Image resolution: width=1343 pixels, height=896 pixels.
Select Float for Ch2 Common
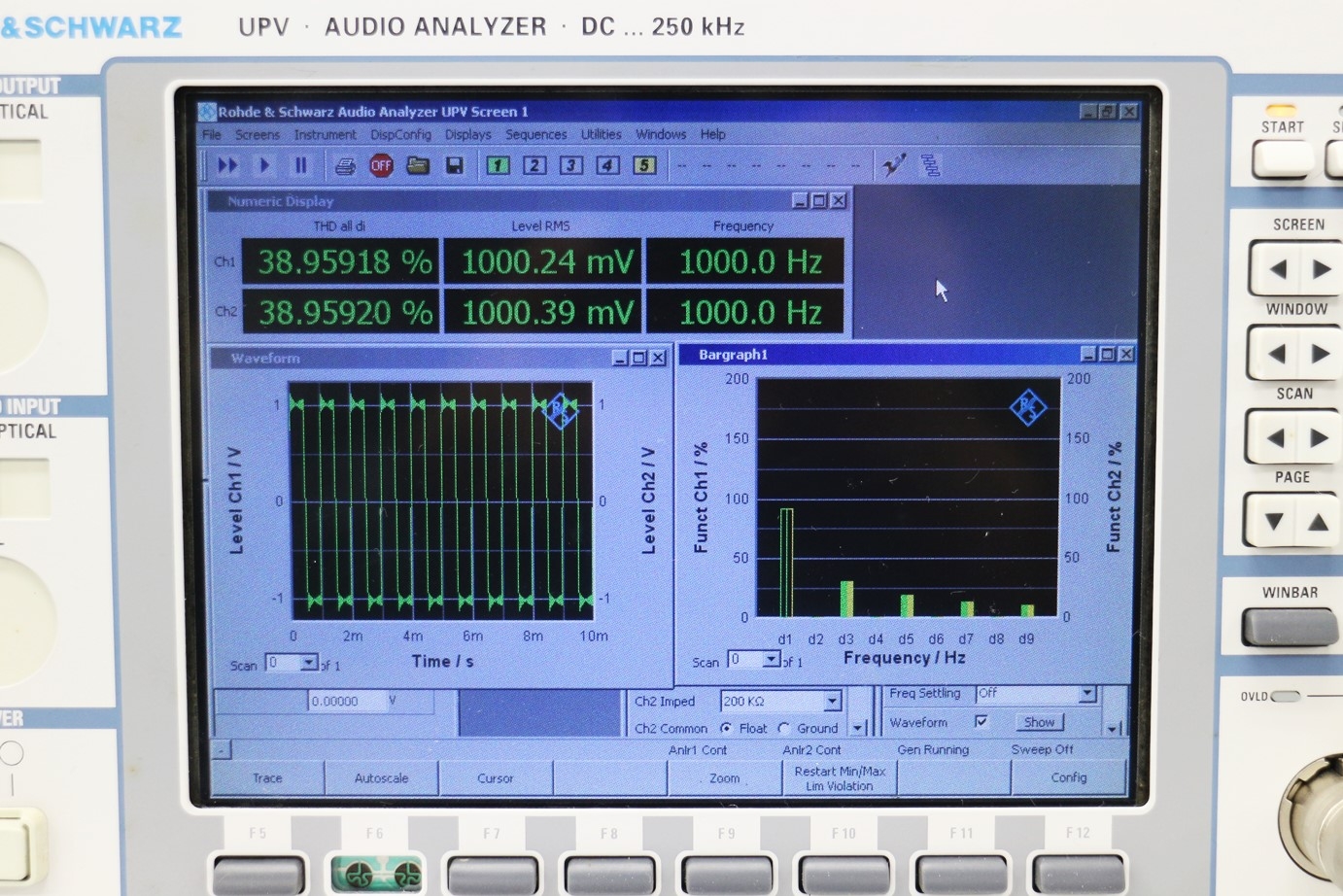point(726,728)
